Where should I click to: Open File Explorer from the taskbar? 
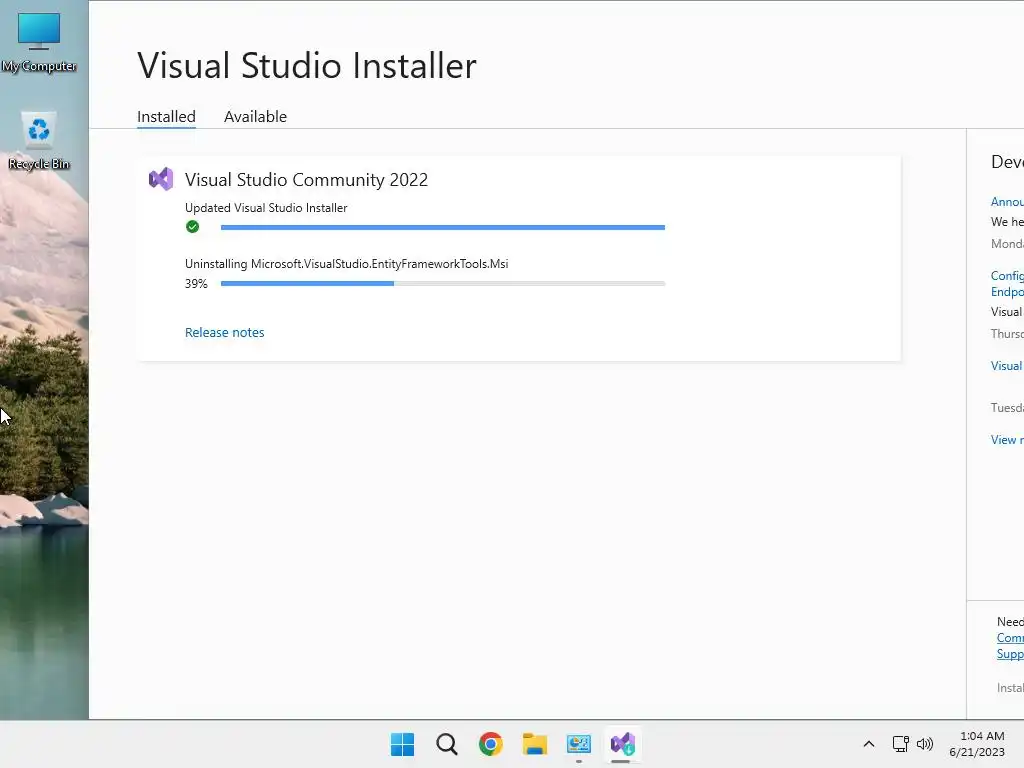click(535, 744)
